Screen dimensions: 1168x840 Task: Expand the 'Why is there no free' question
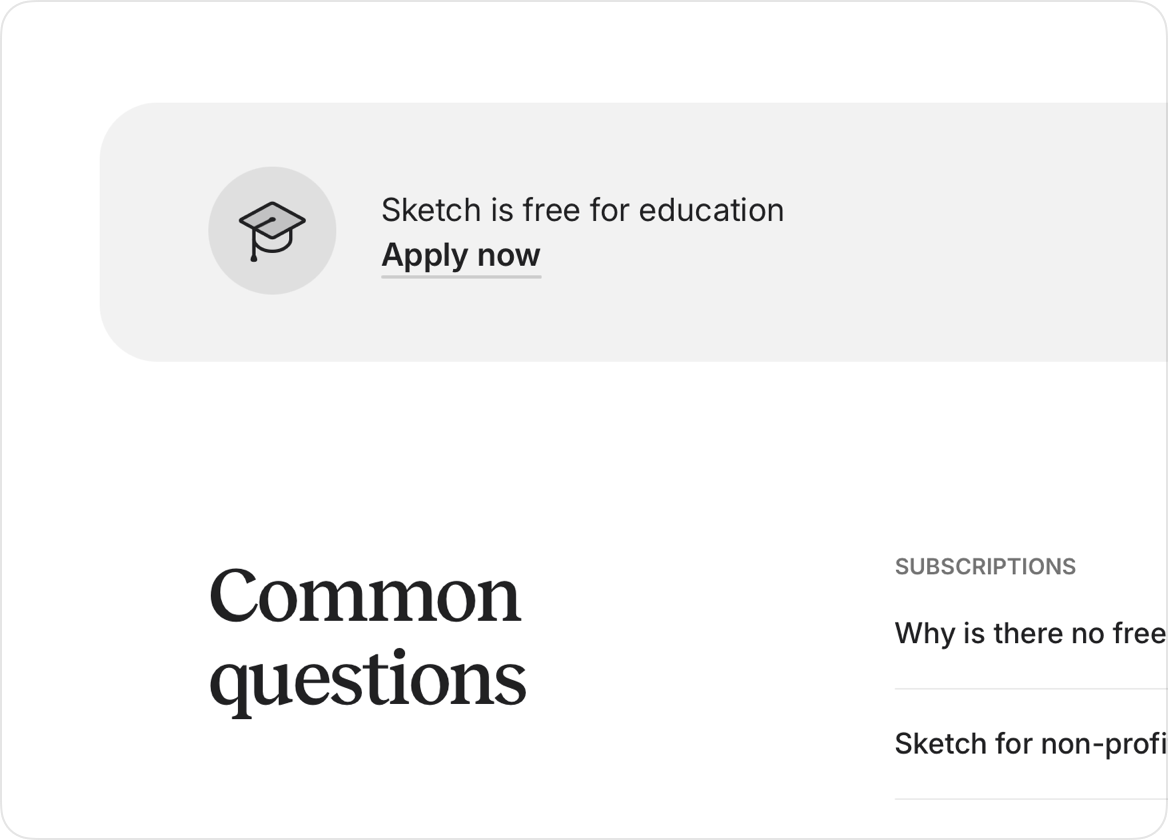coord(1030,633)
